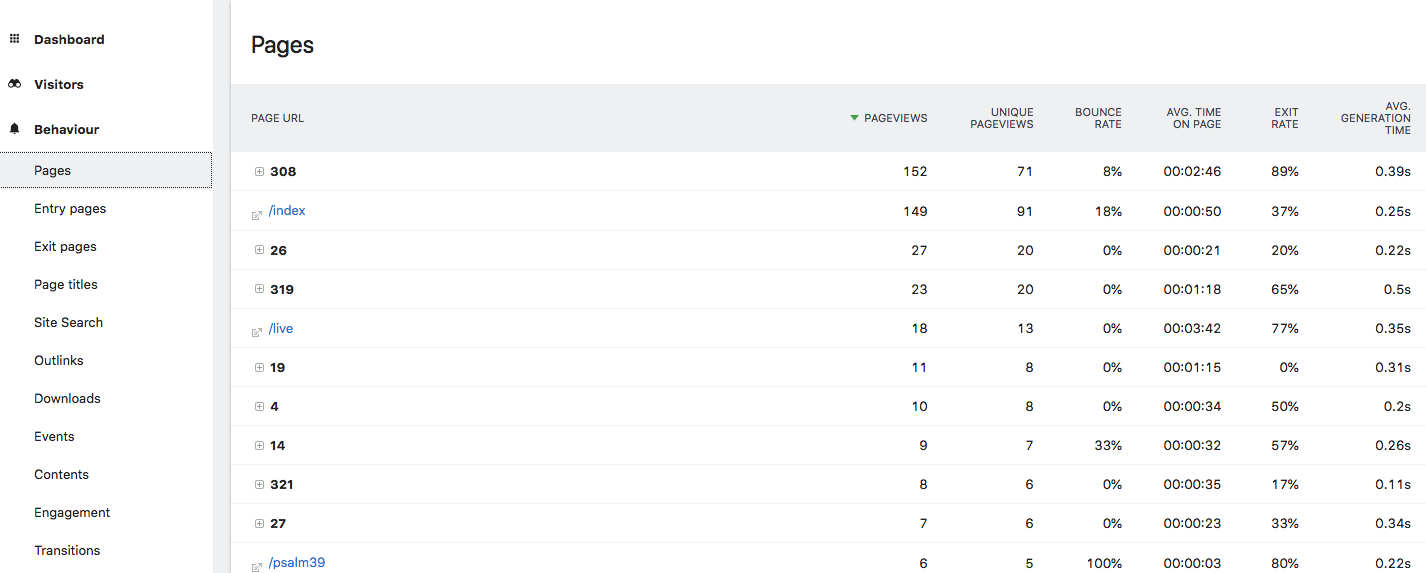
Task: Expand the 308 page row
Action: (x=259, y=172)
